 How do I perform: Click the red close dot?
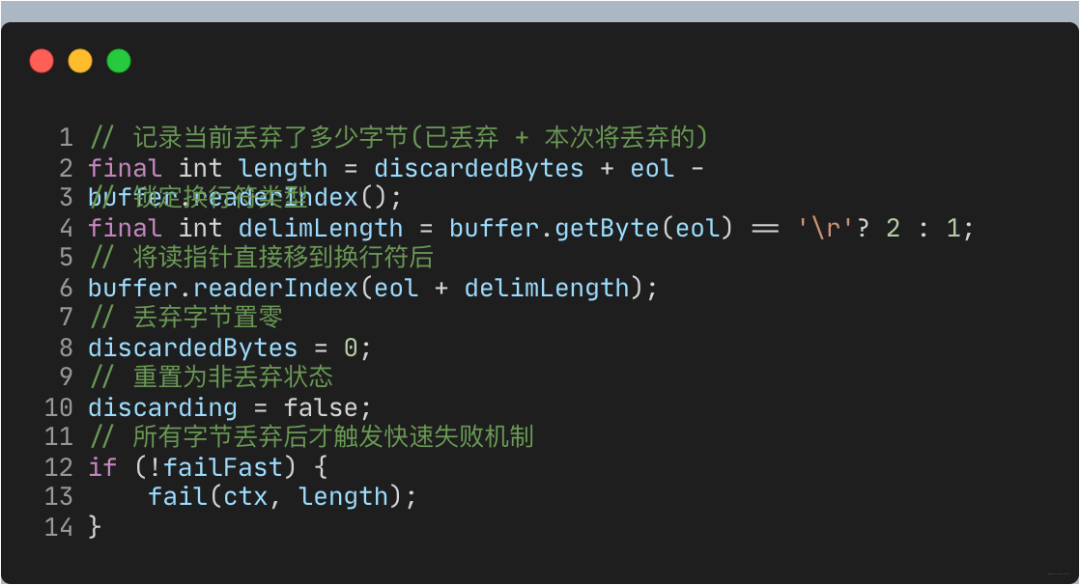click(41, 61)
